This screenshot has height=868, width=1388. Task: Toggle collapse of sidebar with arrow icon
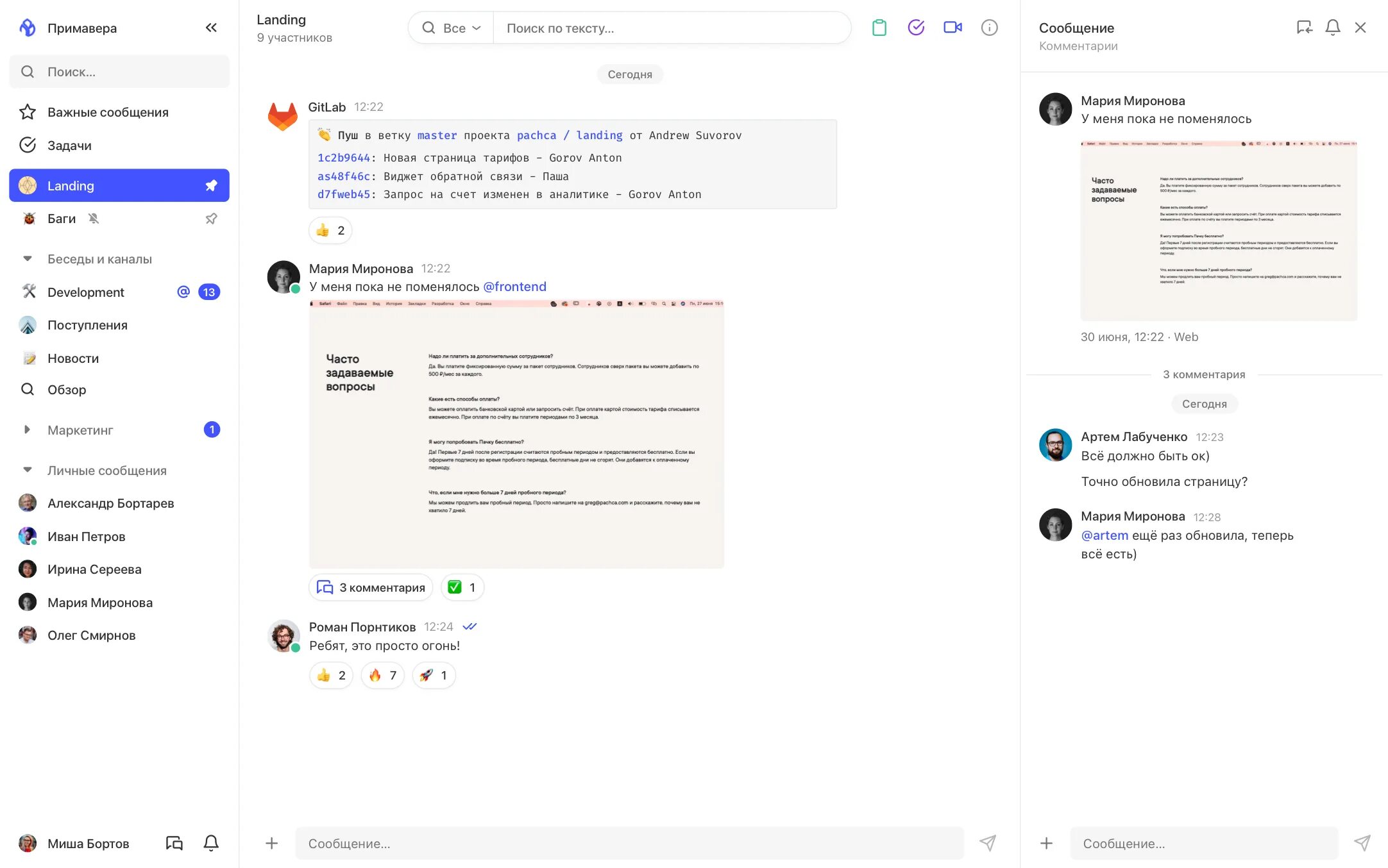coord(211,28)
